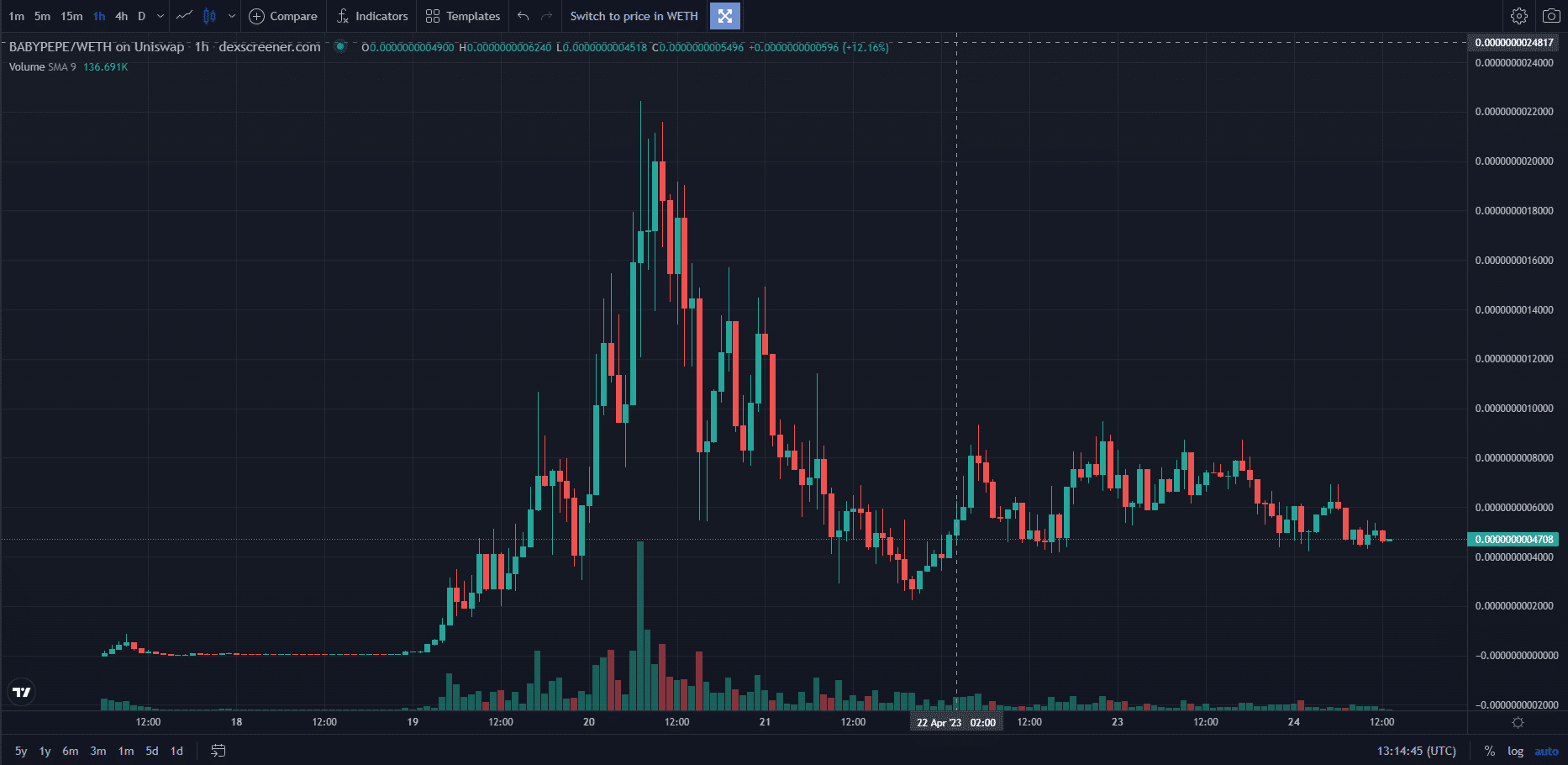Set the range to 1y

point(45,751)
